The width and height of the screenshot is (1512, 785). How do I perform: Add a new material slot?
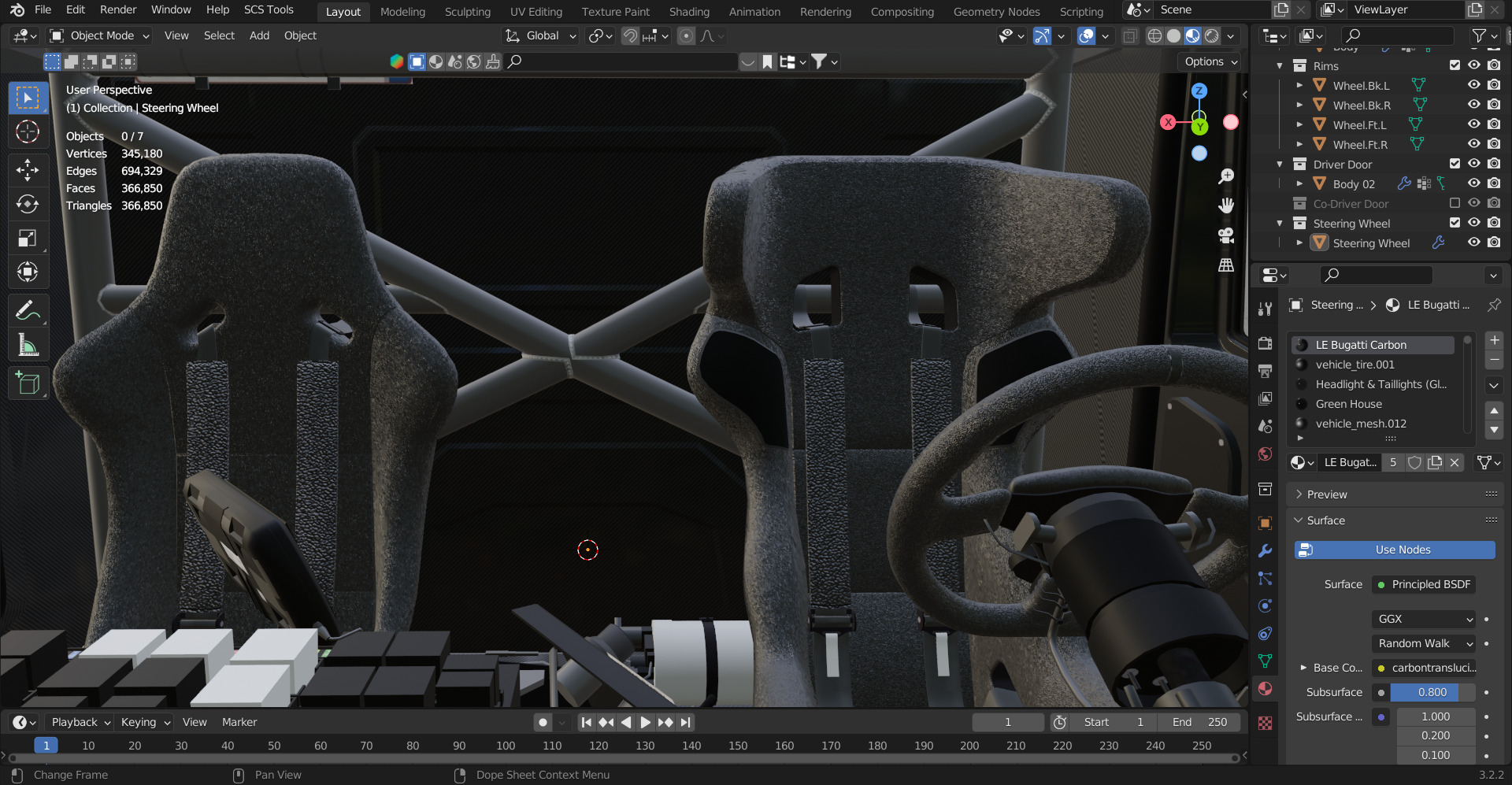(1494, 340)
